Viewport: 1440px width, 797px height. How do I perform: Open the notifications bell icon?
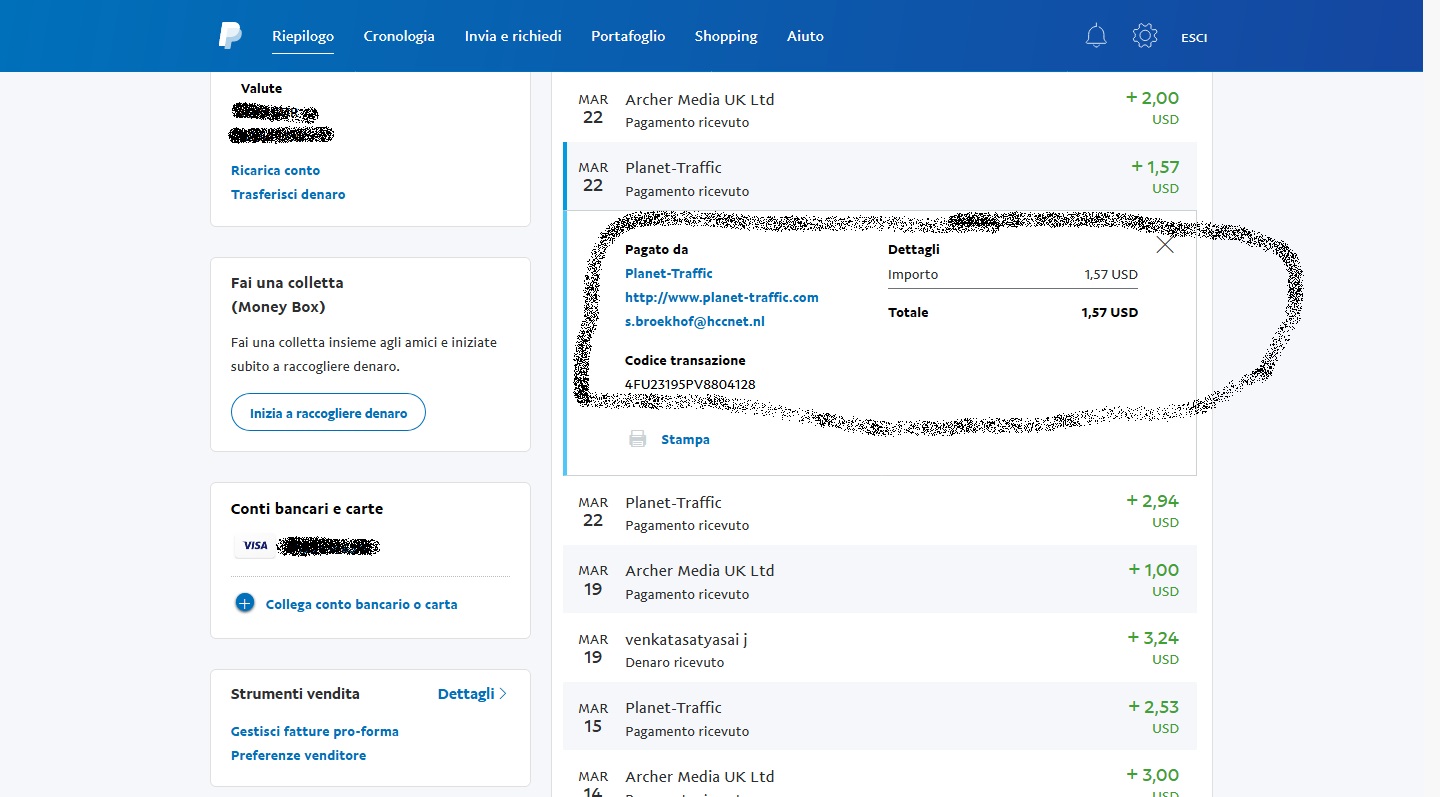pos(1096,36)
